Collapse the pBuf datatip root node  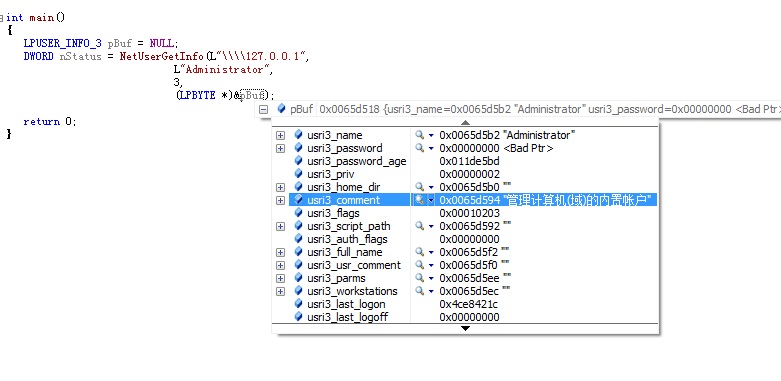[264, 110]
